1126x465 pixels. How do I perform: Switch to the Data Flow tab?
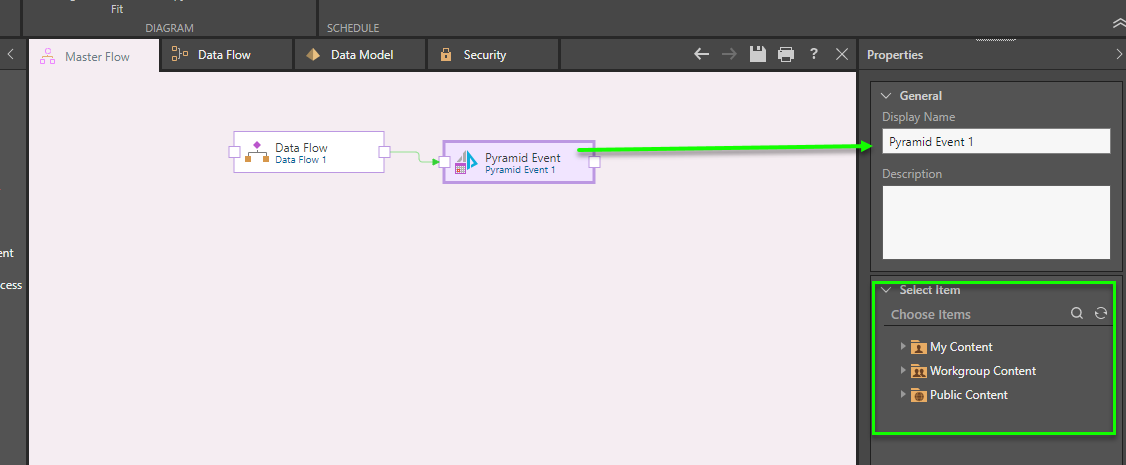tap(224, 55)
